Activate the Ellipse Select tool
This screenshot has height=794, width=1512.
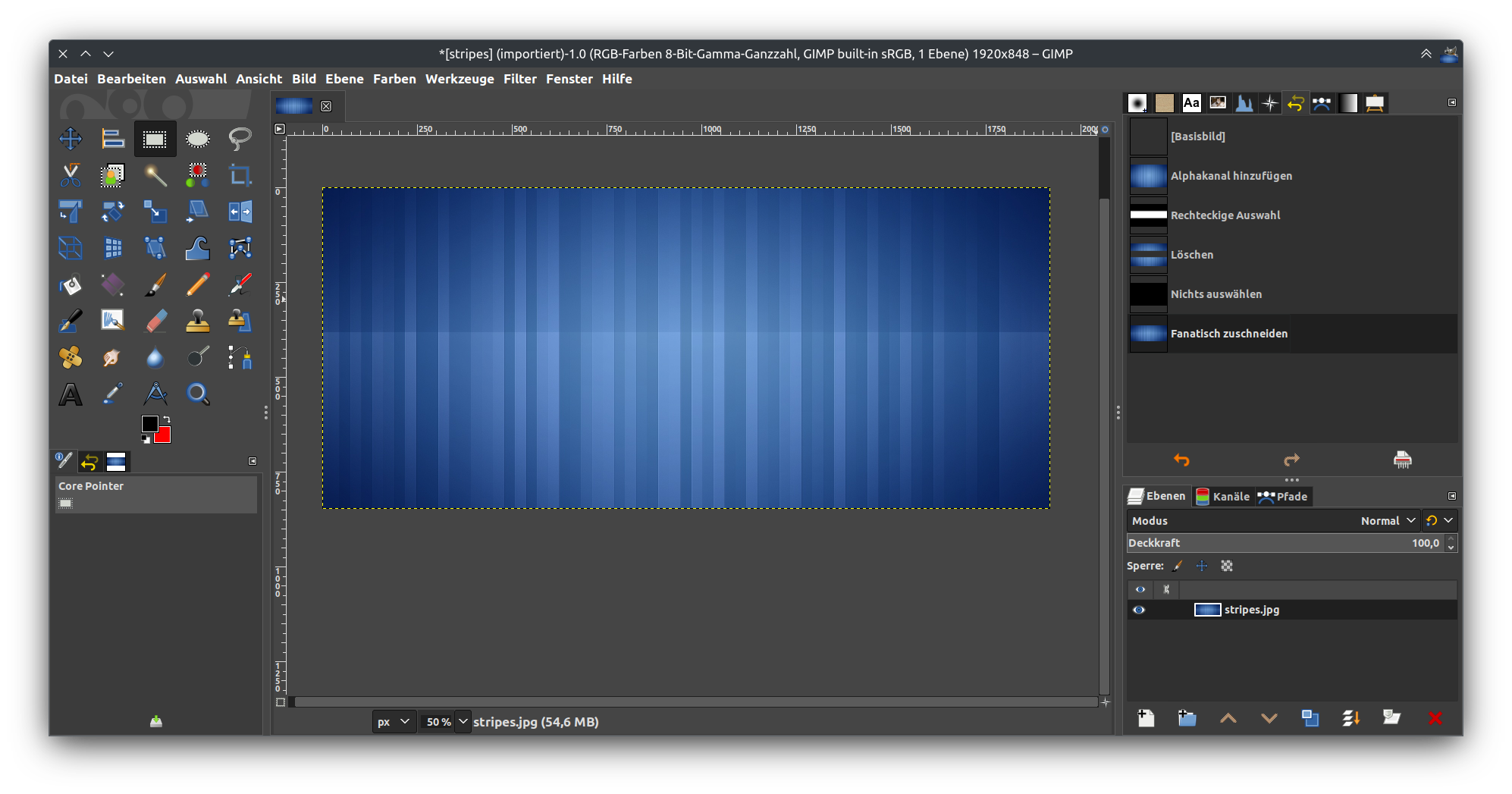(197, 138)
